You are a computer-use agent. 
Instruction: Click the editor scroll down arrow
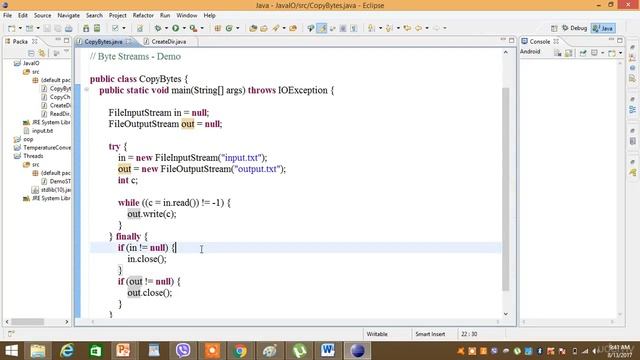coord(506,314)
